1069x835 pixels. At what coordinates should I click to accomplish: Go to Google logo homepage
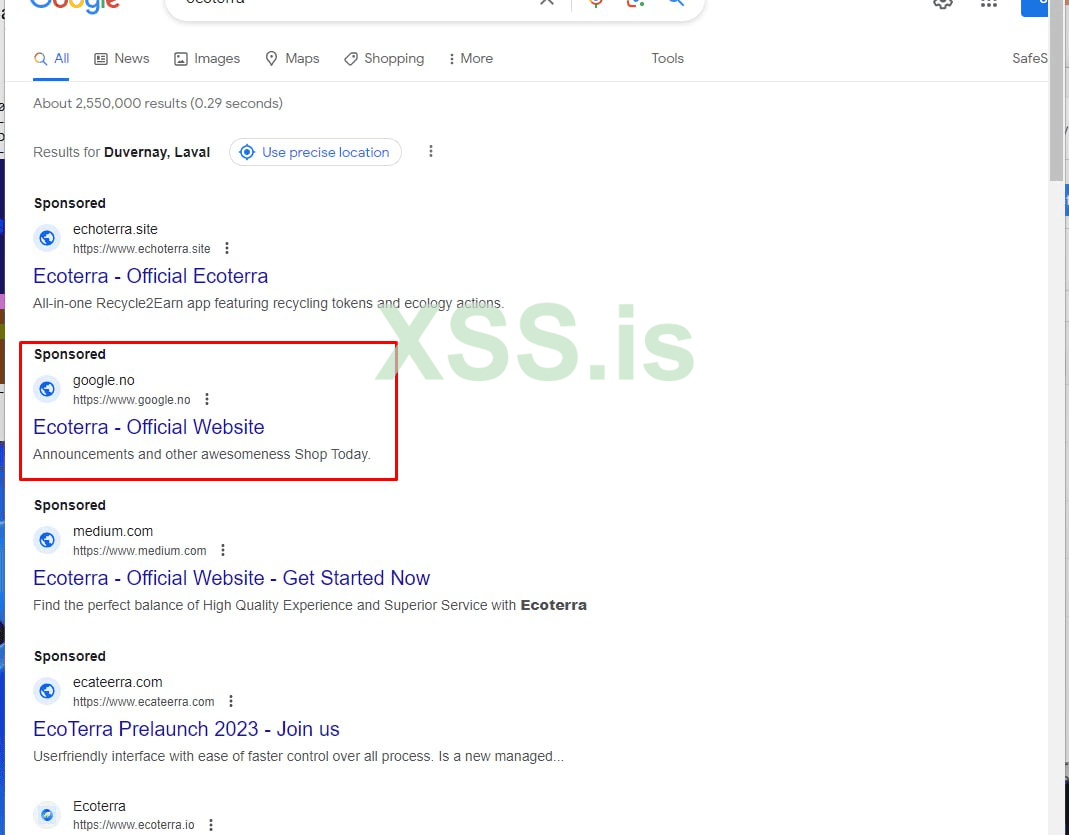[75, 6]
